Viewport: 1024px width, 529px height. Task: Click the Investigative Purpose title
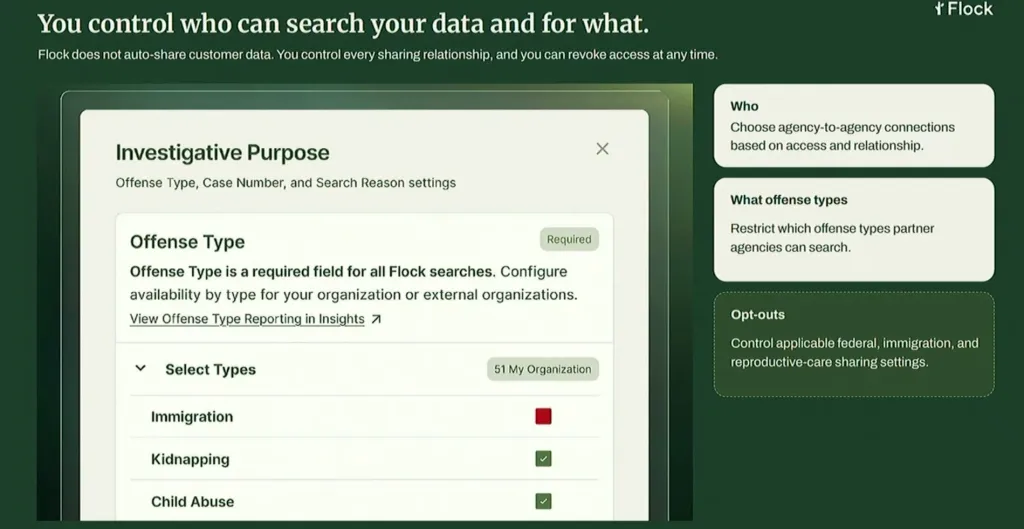tap(223, 153)
